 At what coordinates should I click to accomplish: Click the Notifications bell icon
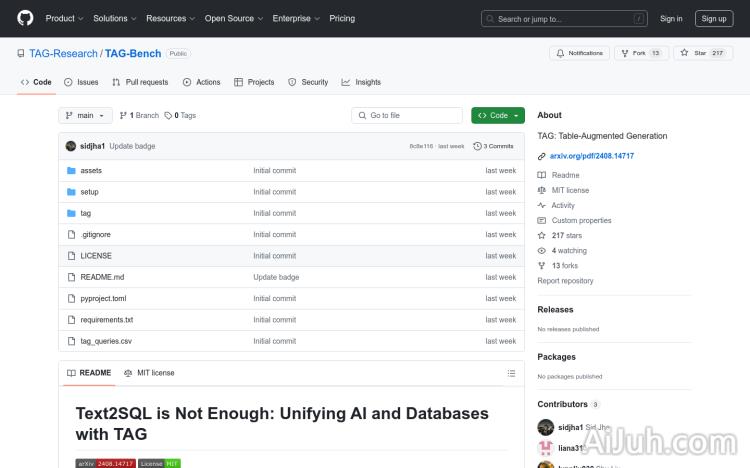click(x=560, y=53)
